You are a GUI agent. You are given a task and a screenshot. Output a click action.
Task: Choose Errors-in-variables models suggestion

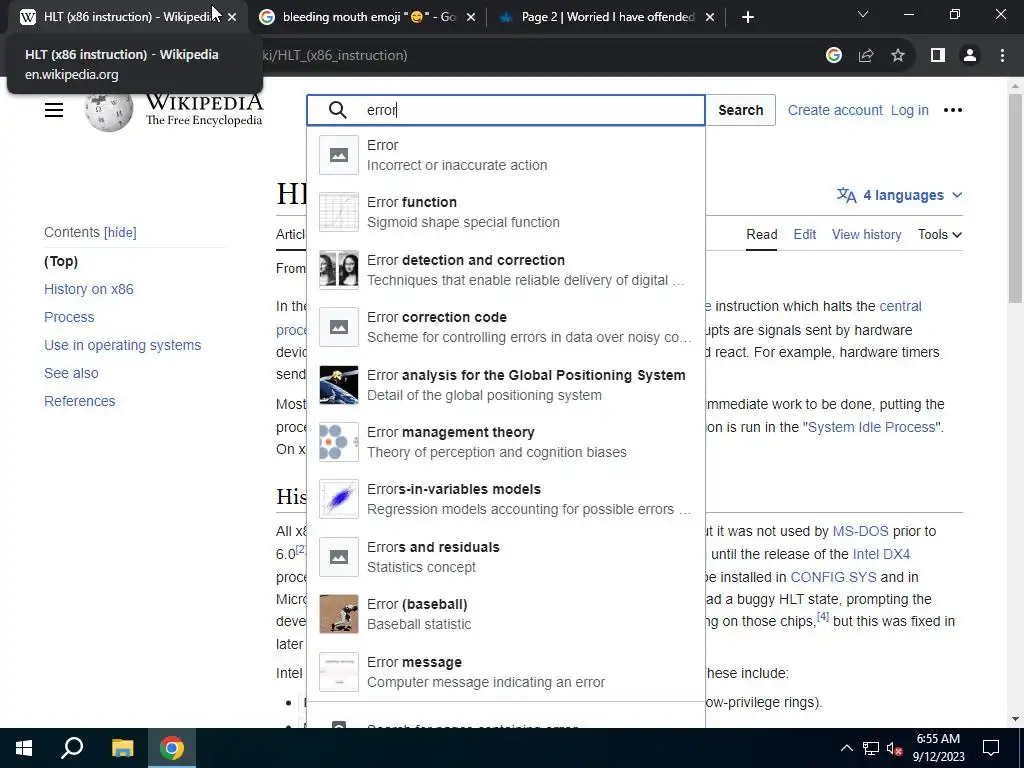click(505, 499)
